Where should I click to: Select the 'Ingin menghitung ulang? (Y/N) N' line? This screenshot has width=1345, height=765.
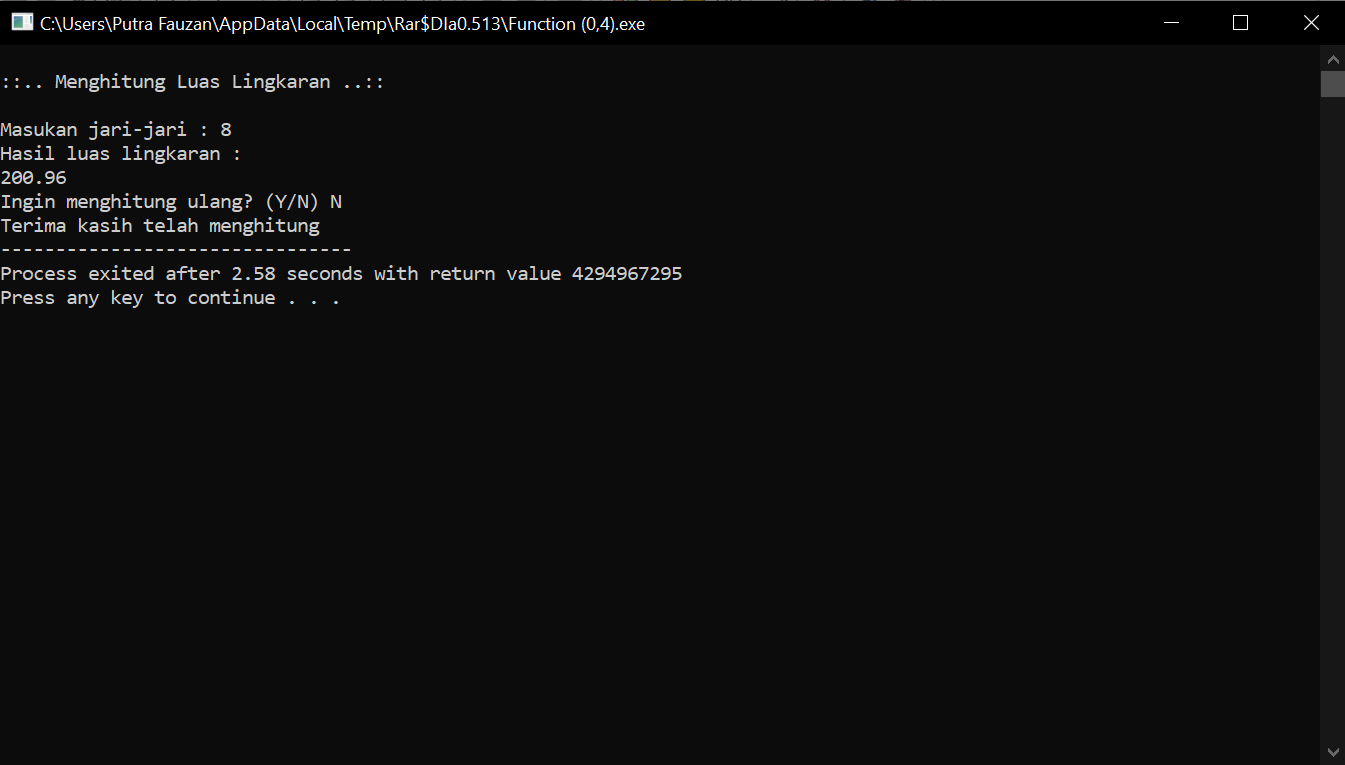click(x=170, y=201)
